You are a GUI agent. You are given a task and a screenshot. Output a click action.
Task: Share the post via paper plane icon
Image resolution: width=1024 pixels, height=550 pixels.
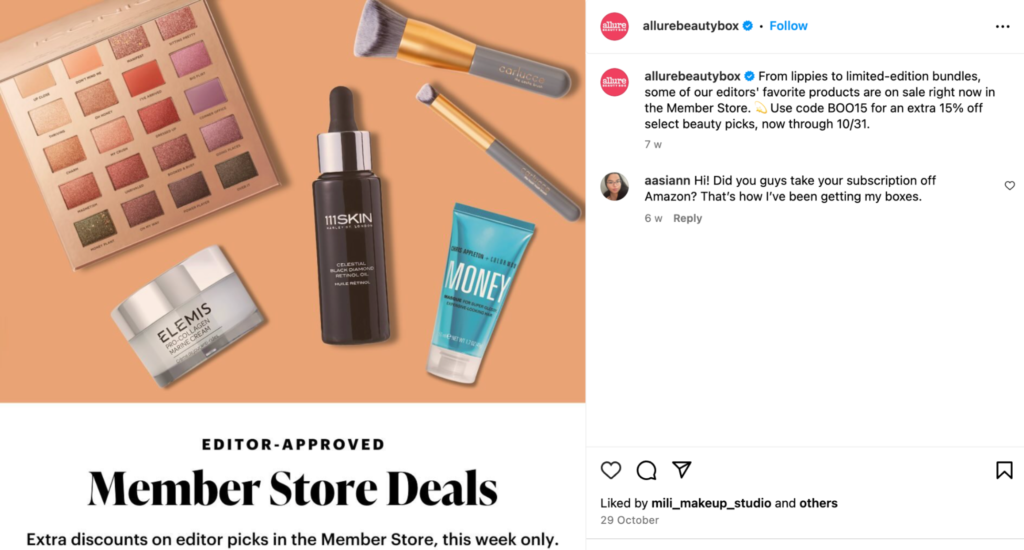pyautogui.click(x=682, y=470)
